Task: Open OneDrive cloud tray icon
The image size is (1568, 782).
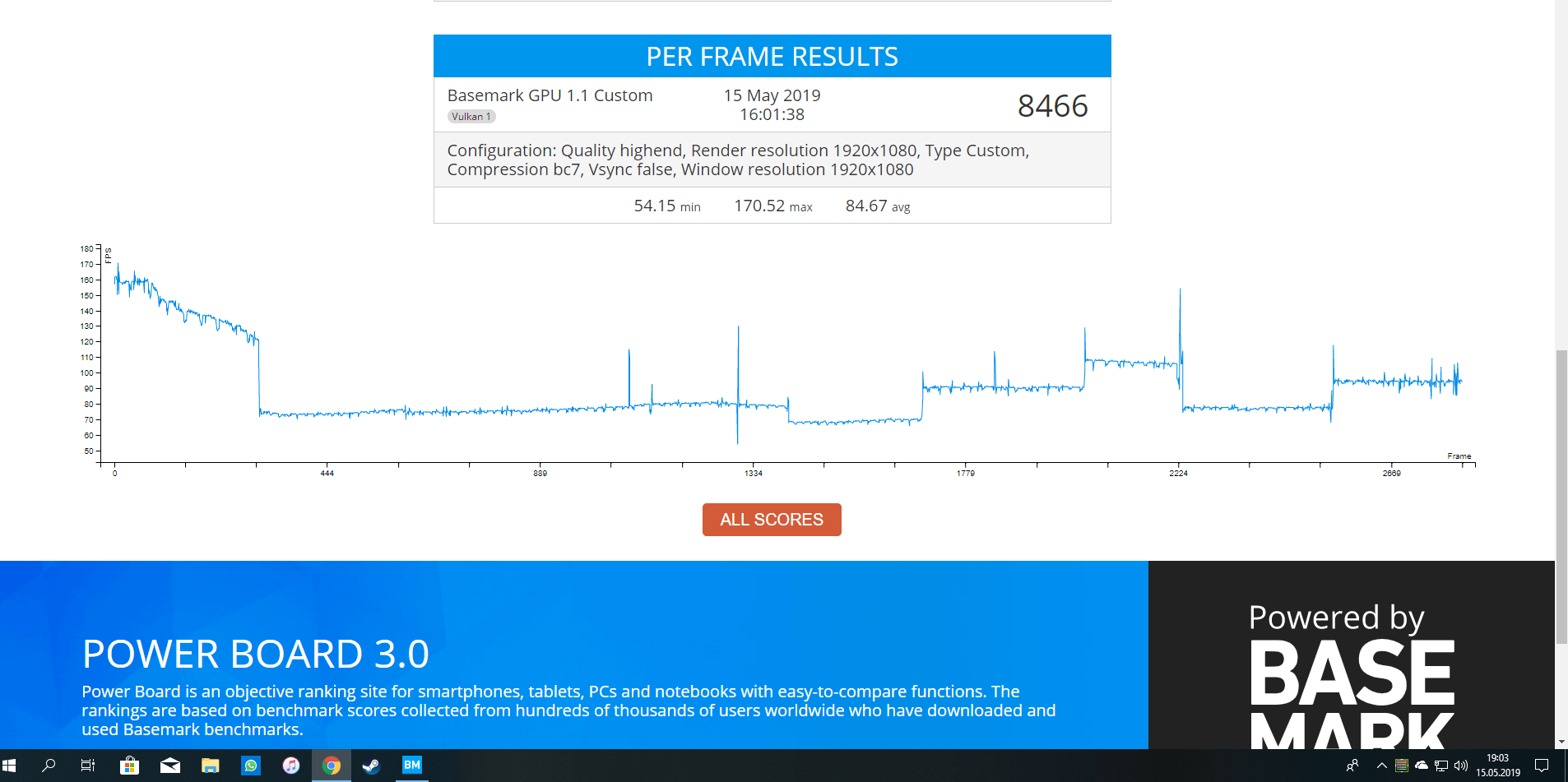Action: click(1422, 766)
